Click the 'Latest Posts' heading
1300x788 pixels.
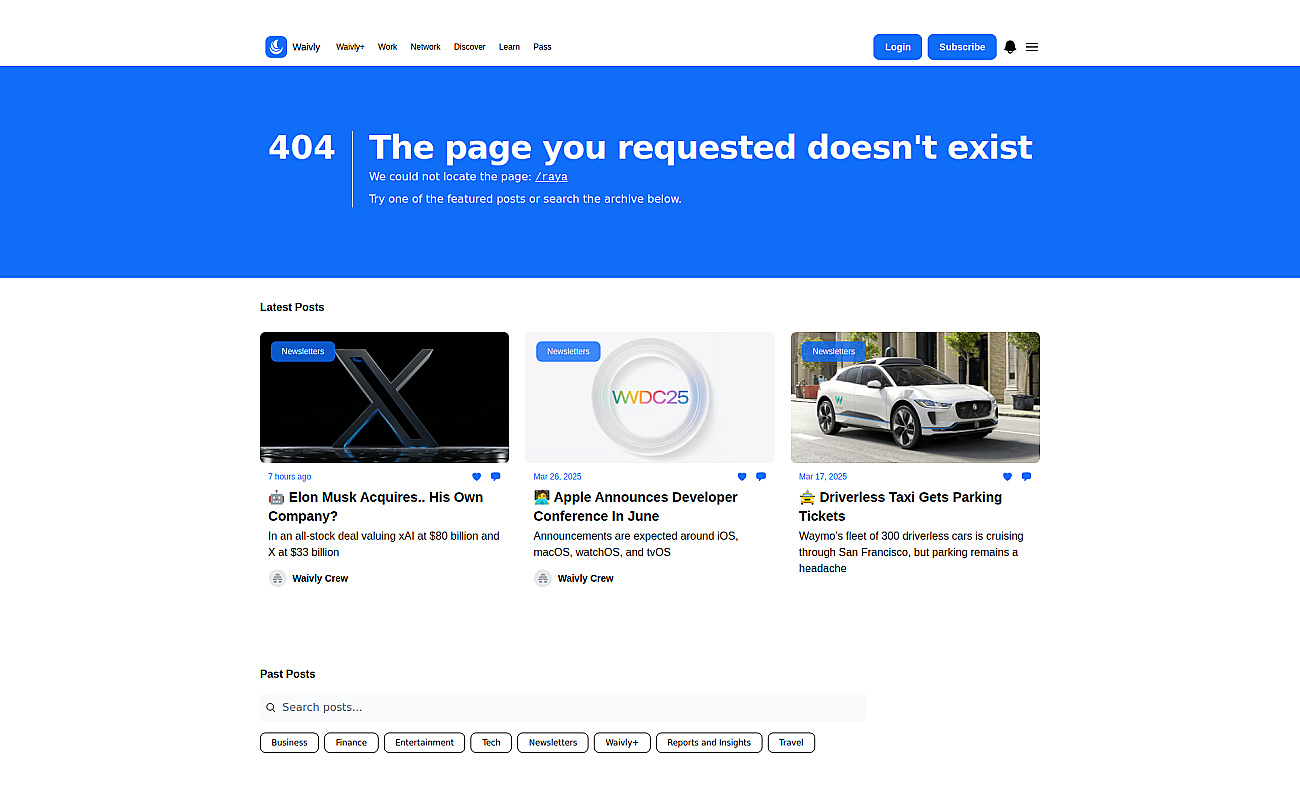(x=292, y=307)
